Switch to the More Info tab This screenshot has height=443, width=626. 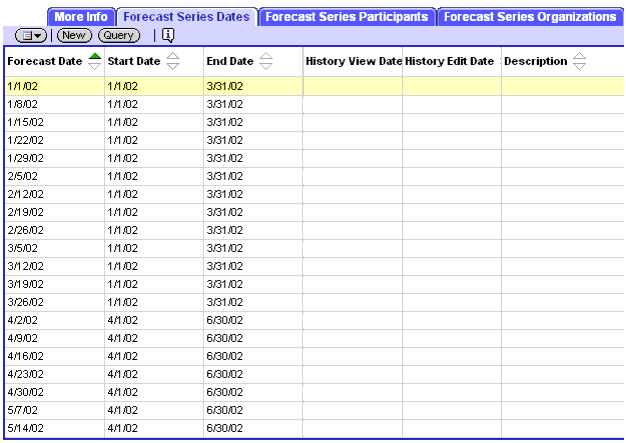[81, 17]
